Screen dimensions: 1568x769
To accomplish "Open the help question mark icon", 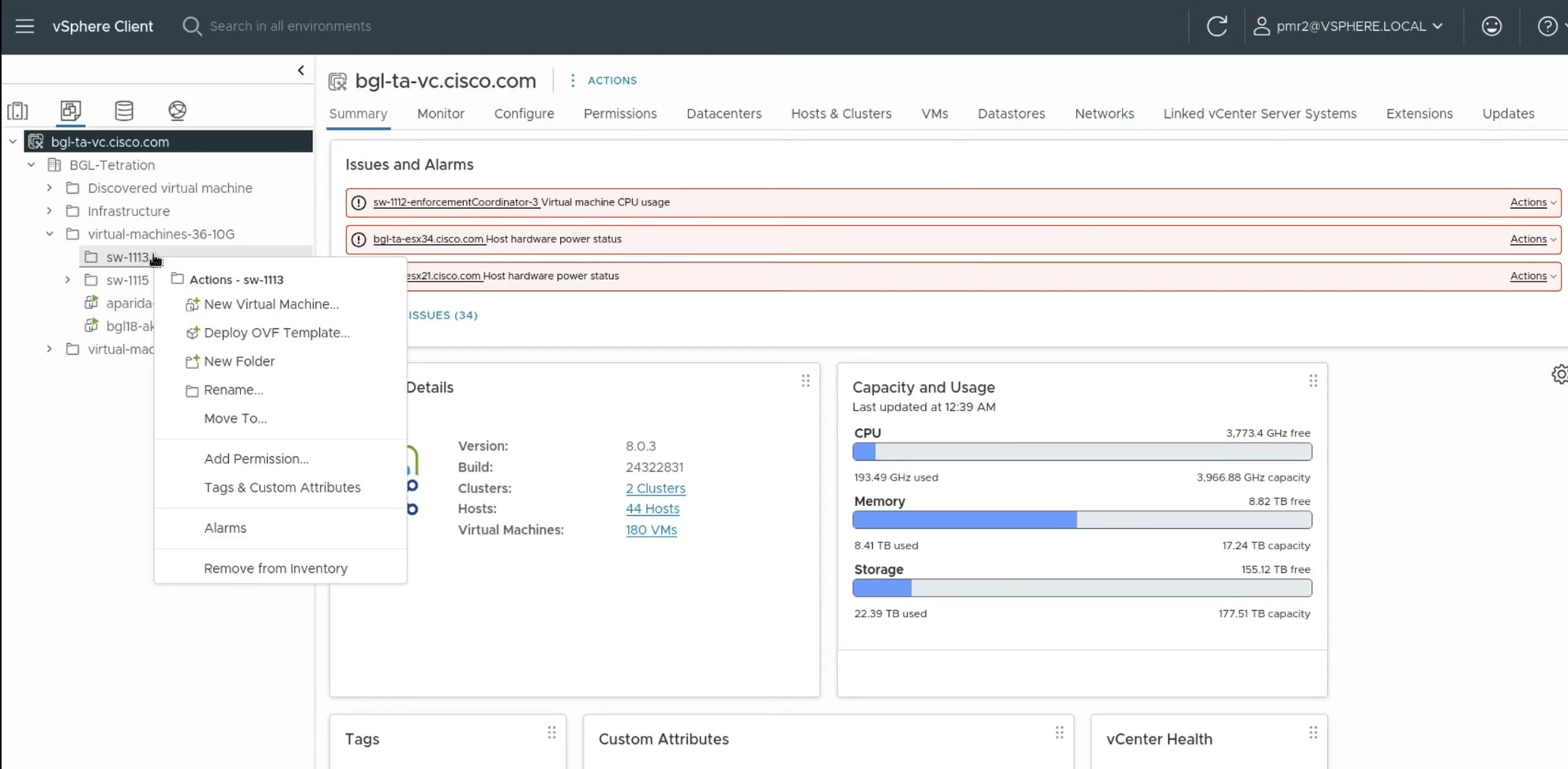I will pos(1547,26).
